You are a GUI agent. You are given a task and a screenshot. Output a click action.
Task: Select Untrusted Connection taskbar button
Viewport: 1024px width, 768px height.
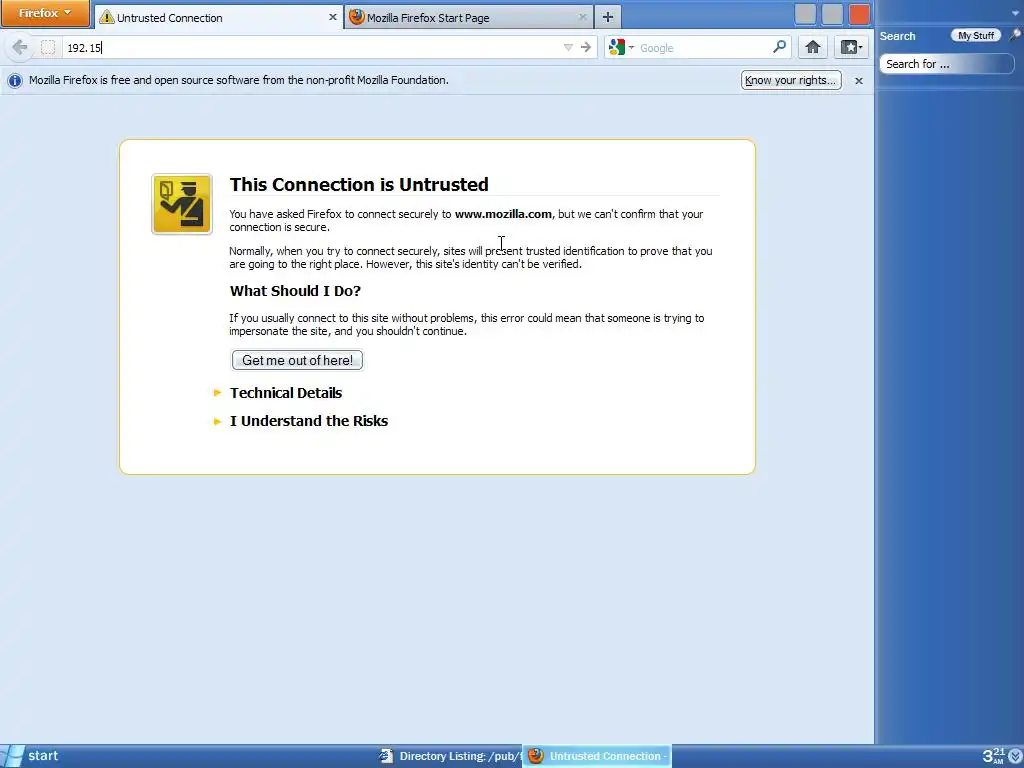598,756
